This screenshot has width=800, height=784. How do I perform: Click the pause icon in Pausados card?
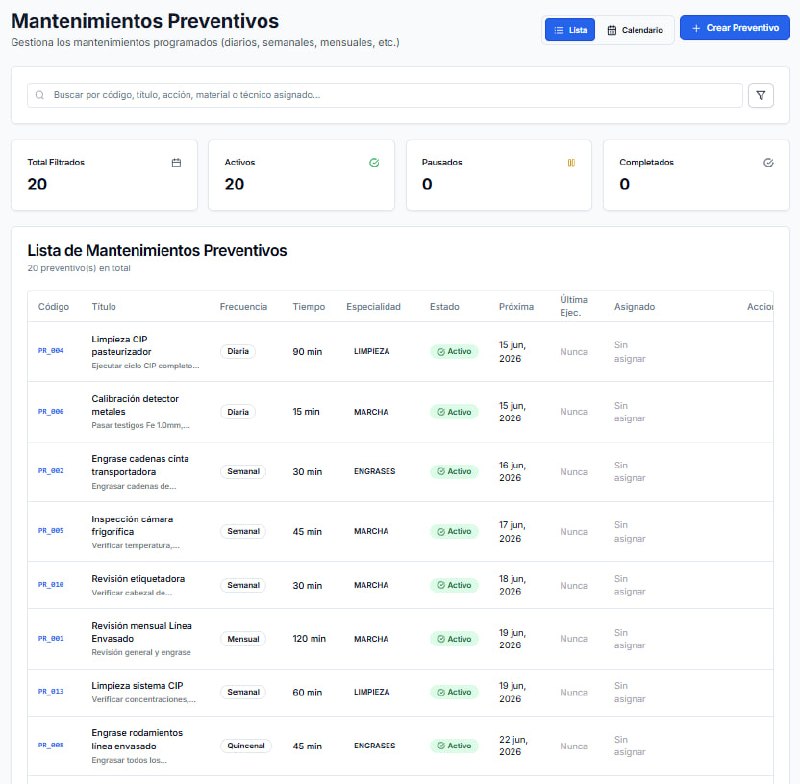click(x=571, y=163)
